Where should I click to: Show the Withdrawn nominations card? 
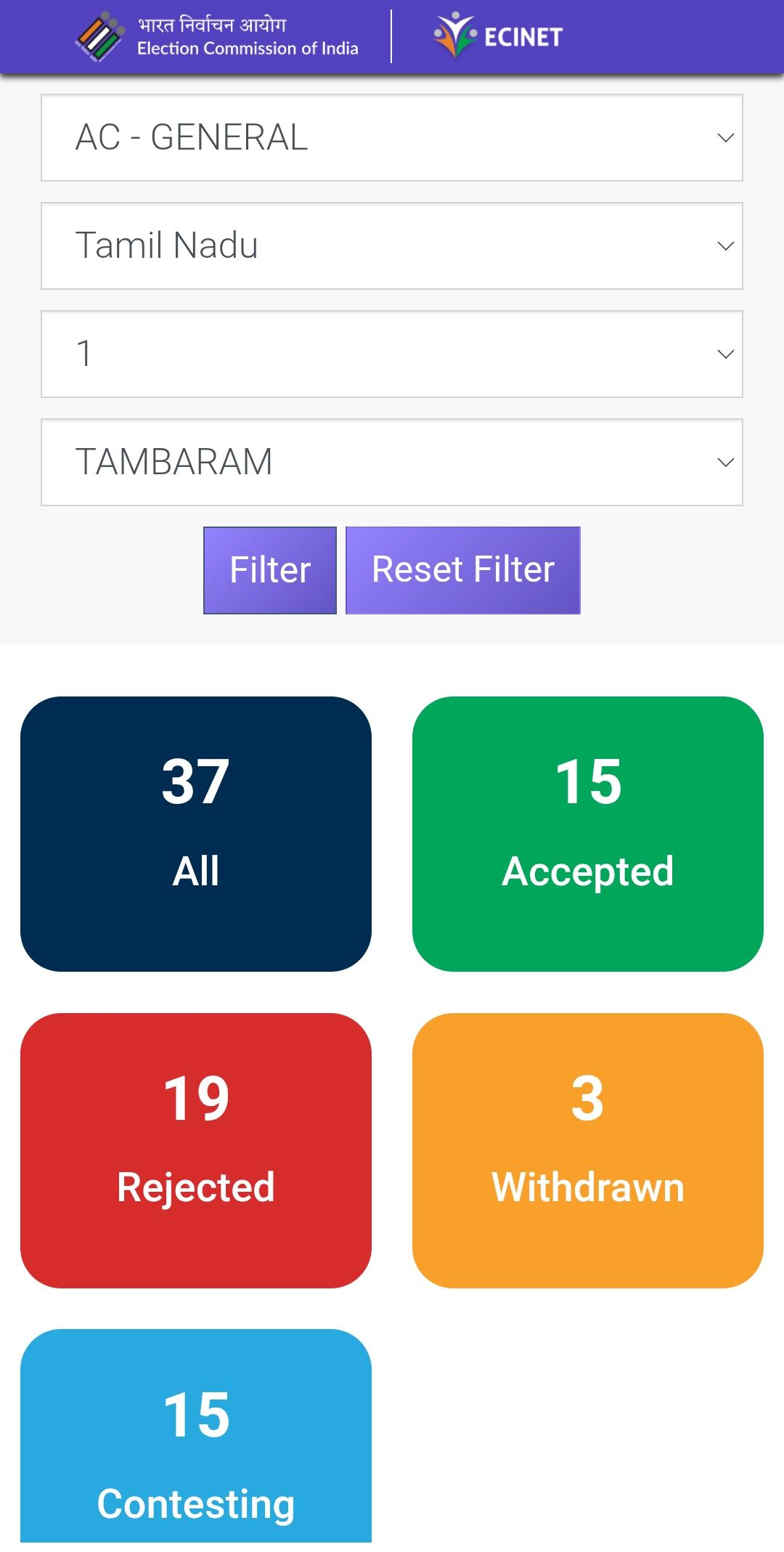pos(587,1150)
